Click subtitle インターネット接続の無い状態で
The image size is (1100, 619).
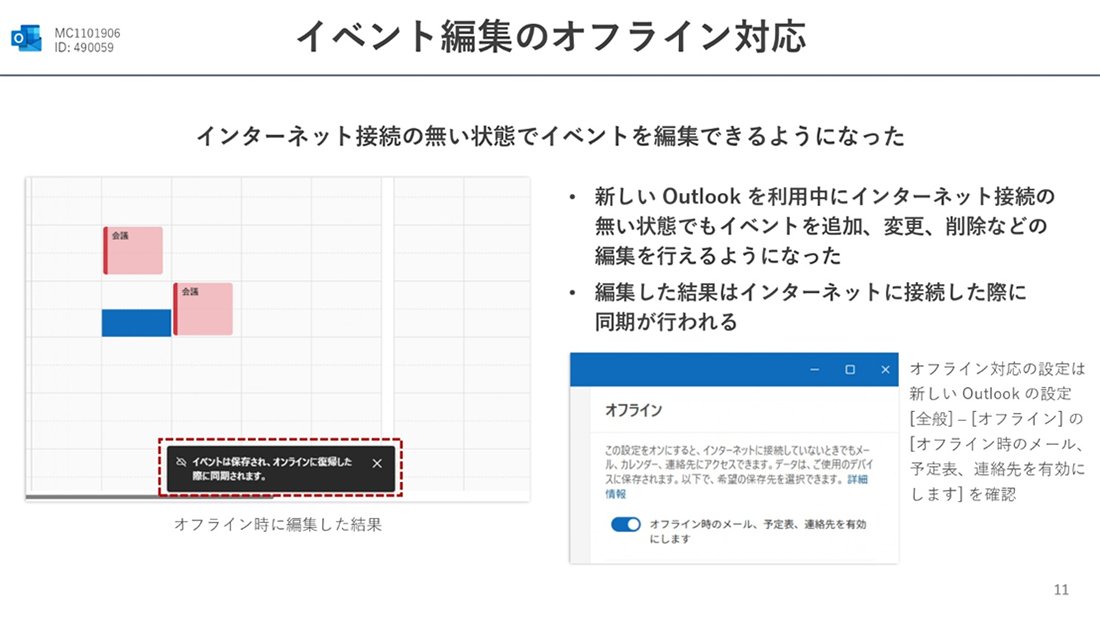click(551, 135)
